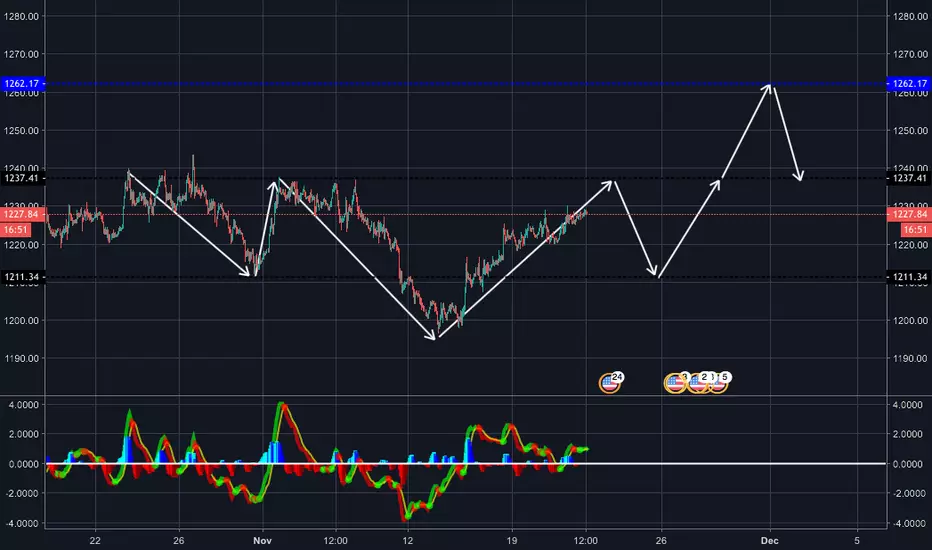The width and height of the screenshot is (932, 550).
Task: Open the economic event icon badged 3
Action: click(x=674, y=383)
